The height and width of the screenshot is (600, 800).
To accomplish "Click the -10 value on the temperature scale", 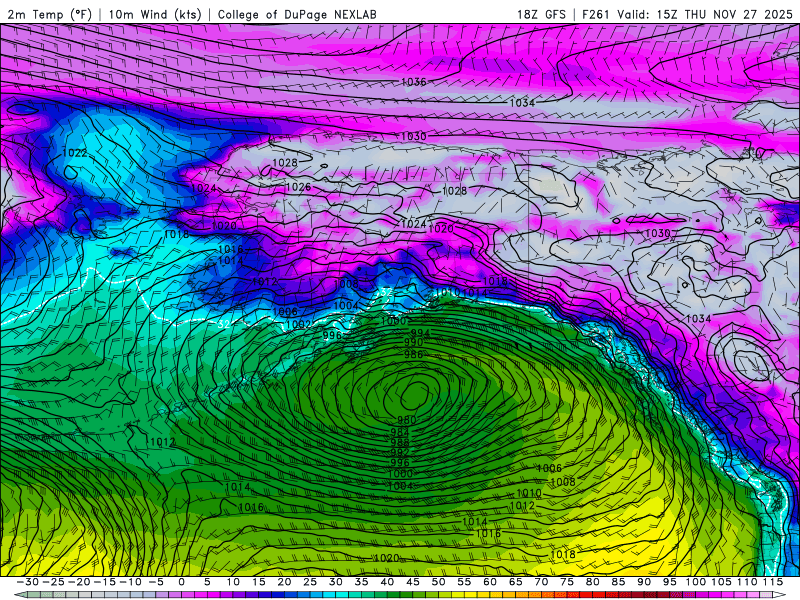I will coord(130,582).
